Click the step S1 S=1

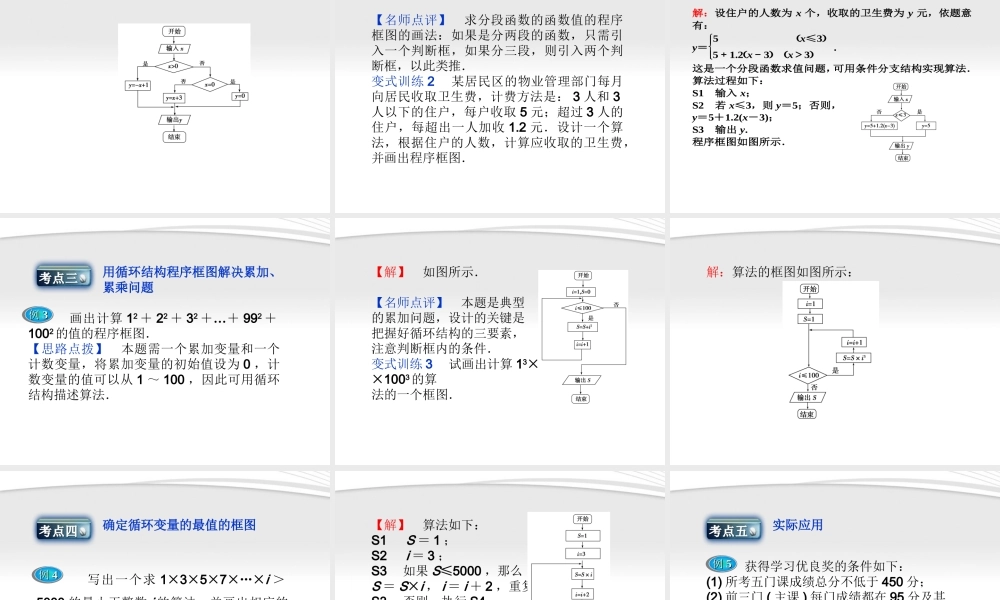click(409, 540)
